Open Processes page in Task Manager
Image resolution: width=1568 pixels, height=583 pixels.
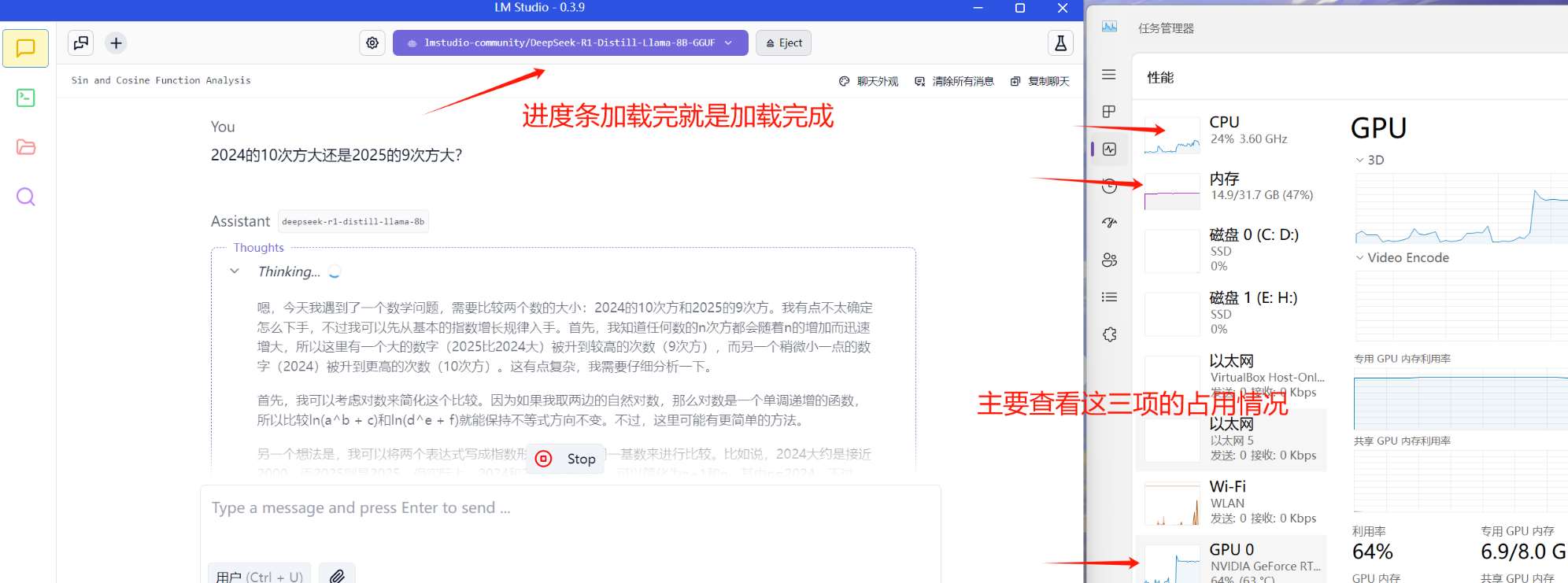coord(1109,112)
